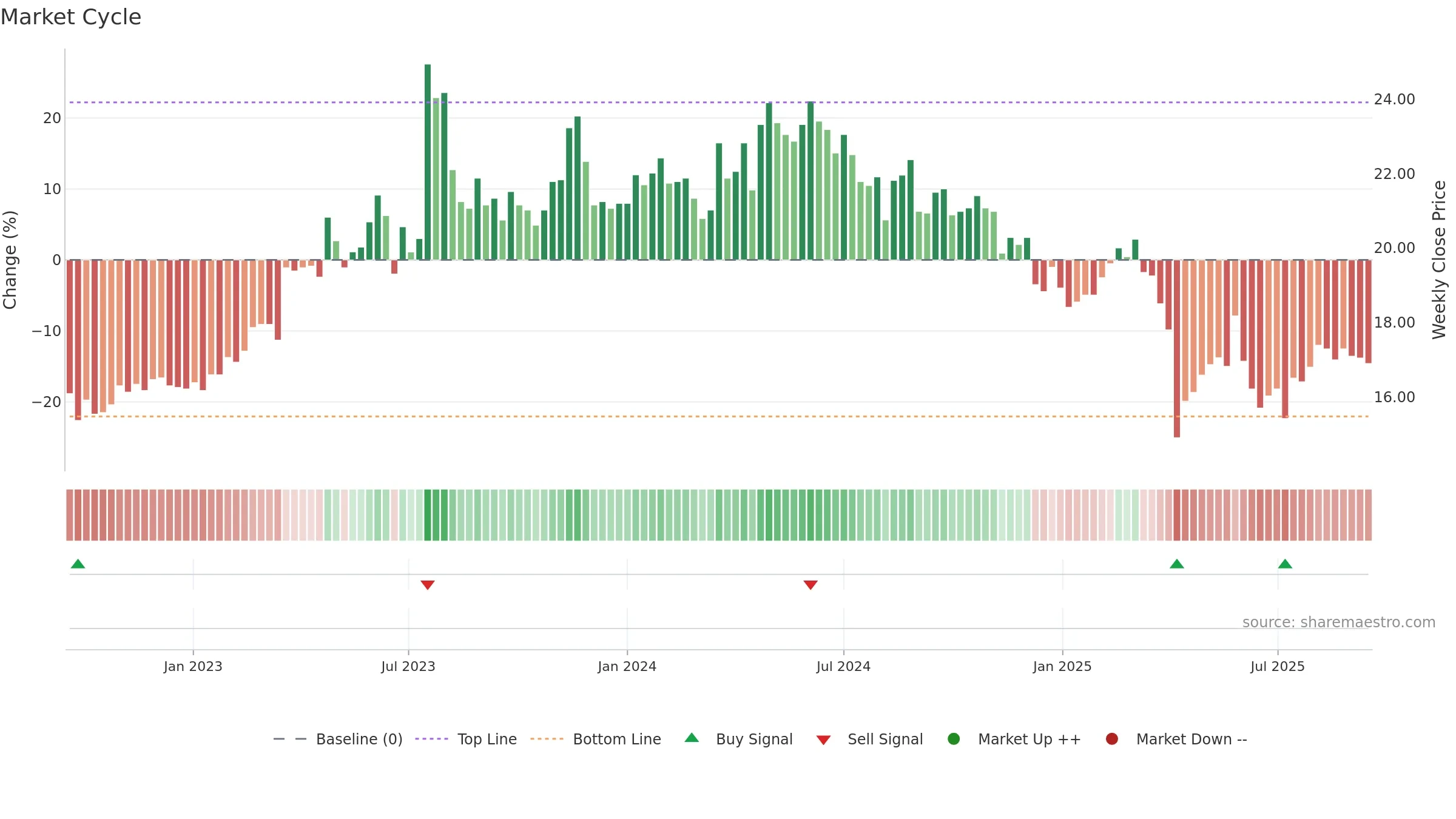Click the darkest green heatmap cell after Jul 2023

click(428, 515)
